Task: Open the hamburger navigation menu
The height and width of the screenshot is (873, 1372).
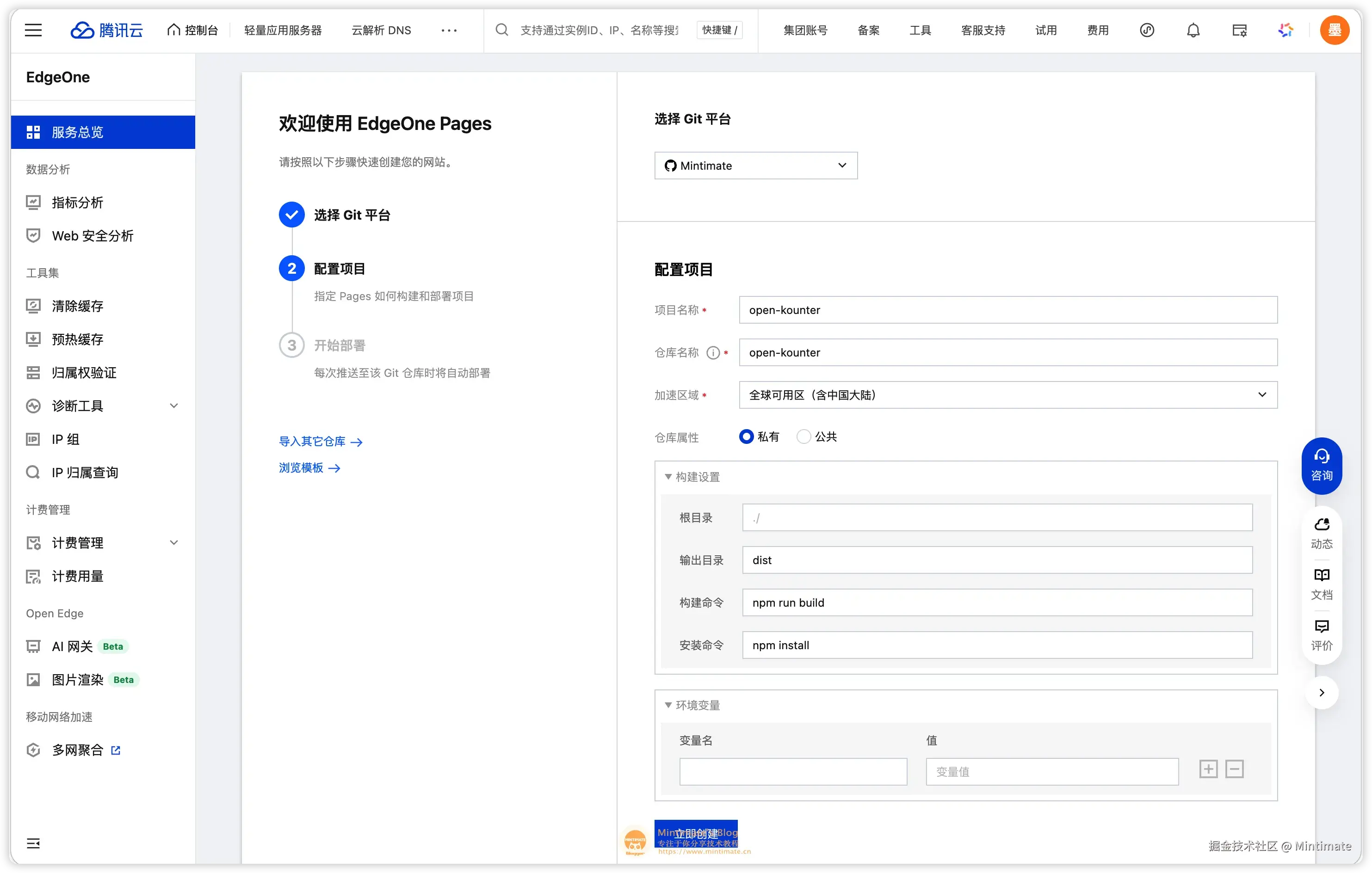Action: tap(33, 30)
